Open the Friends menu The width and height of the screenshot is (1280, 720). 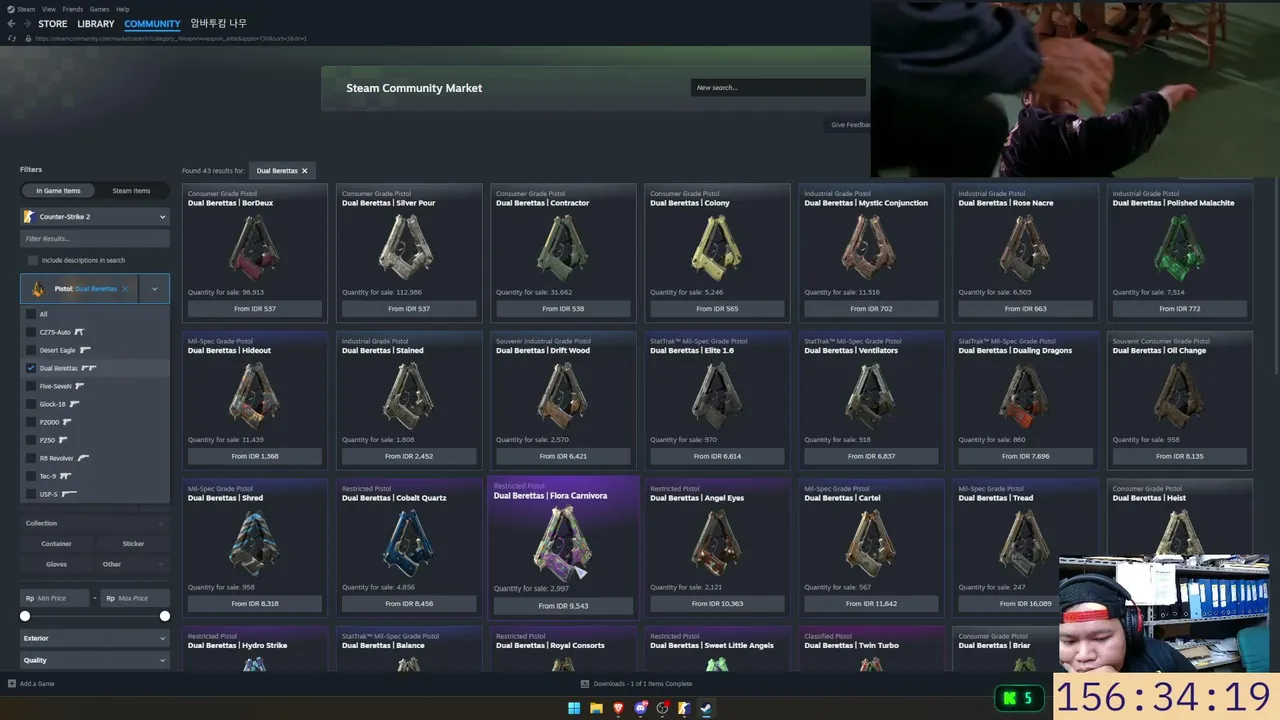(x=73, y=9)
